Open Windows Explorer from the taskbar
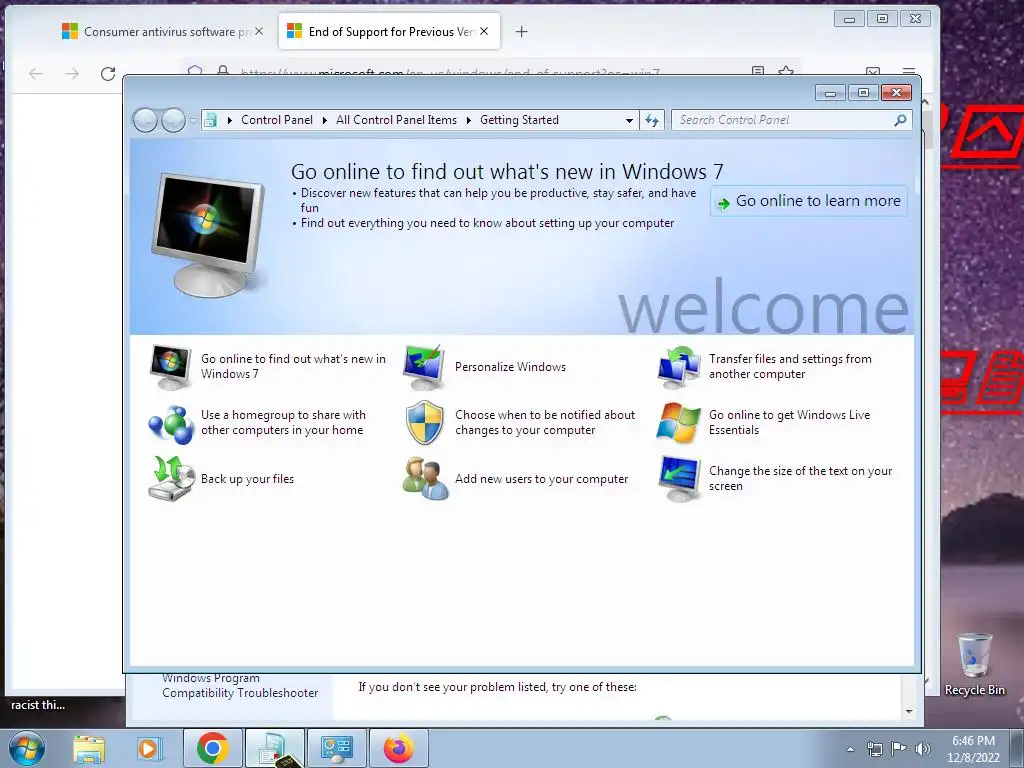The height and width of the screenshot is (768, 1024). click(x=89, y=749)
